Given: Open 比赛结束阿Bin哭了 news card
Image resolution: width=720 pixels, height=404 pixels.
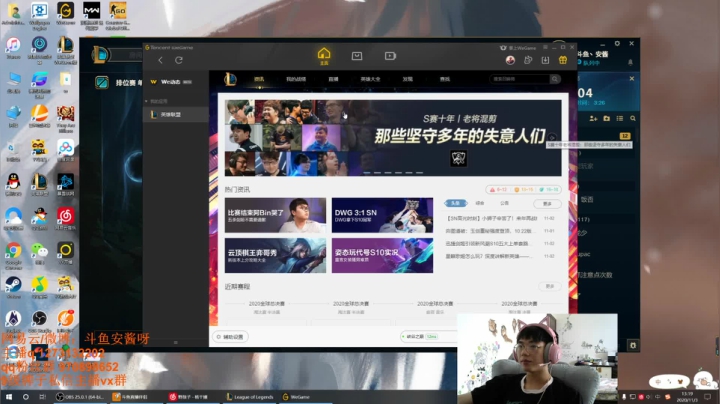Looking at the screenshot, I should pyautogui.click(x=275, y=215).
